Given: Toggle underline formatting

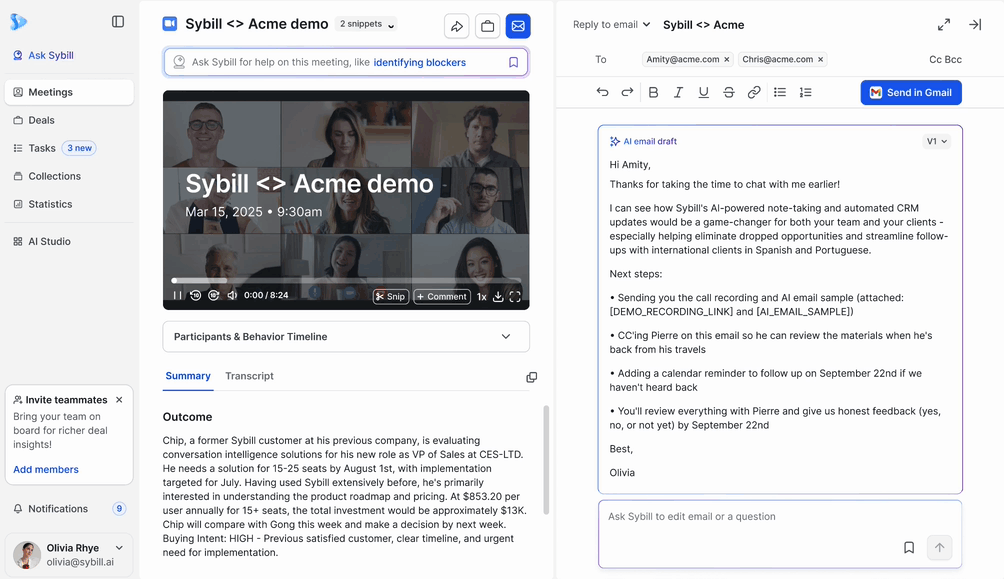Looking at the screenshot, I should click(x=704, y=92).
